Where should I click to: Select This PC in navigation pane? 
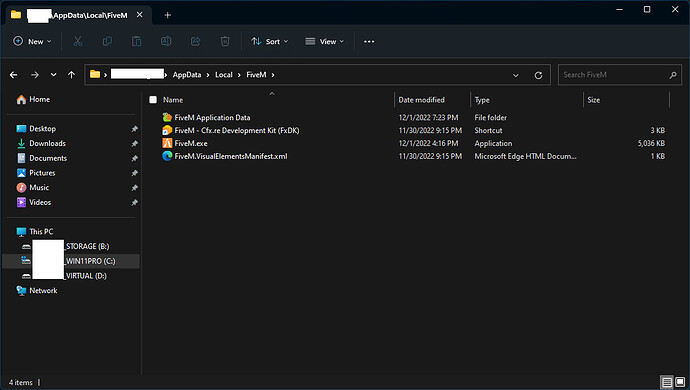coord(41,232)
